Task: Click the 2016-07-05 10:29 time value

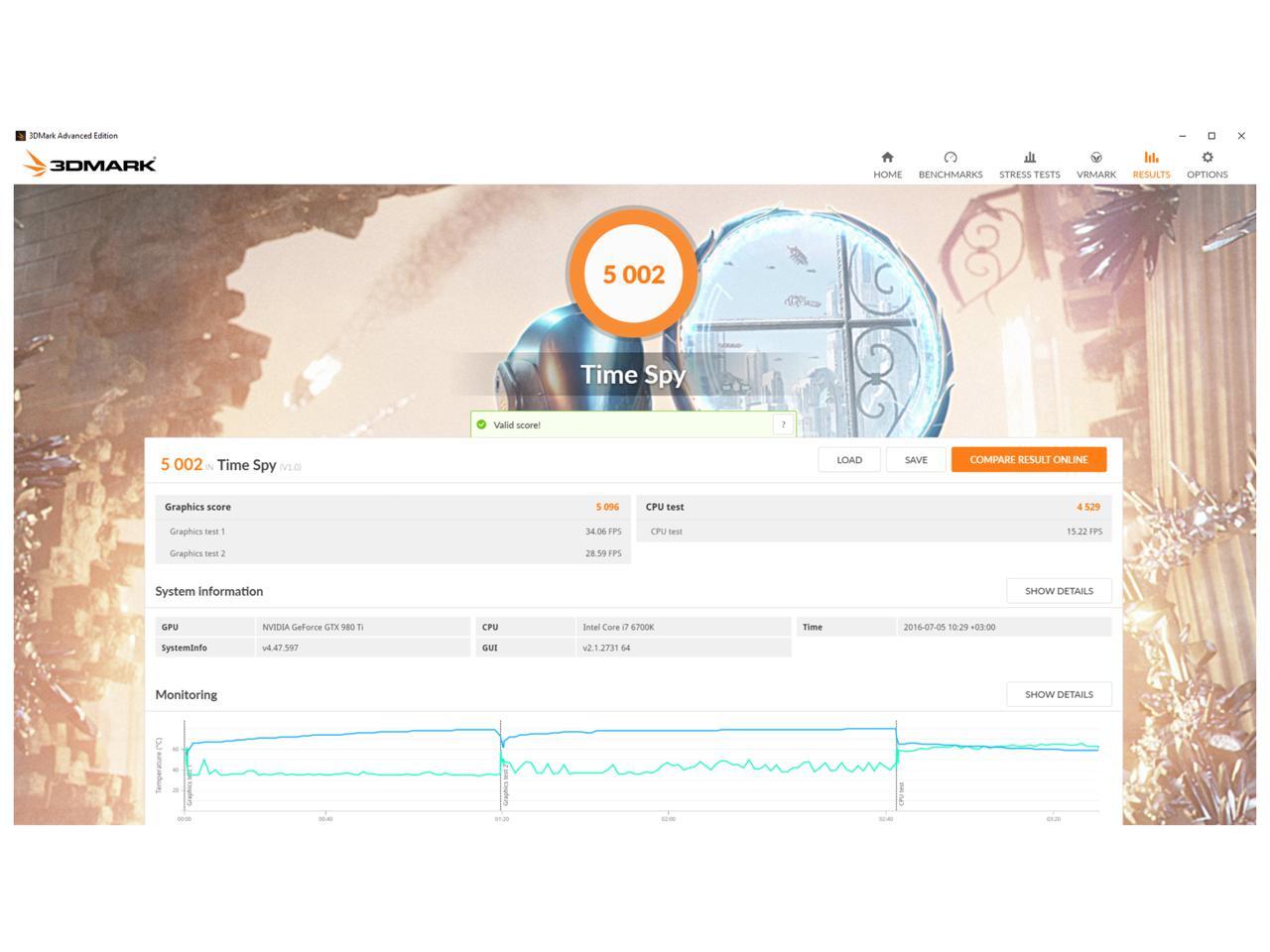Action: [x=950, y=627]
